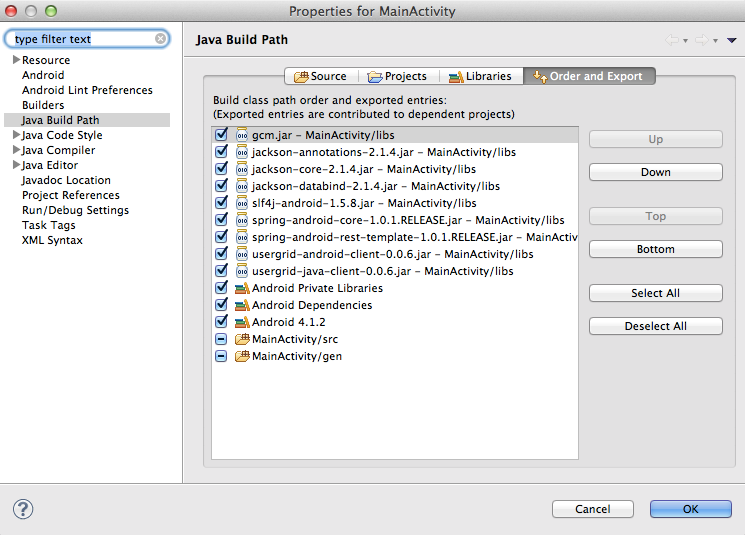This screenshot has width=745, height=535.
Task: Open the forward history dropdown arrow
Action: click(715, 41)
